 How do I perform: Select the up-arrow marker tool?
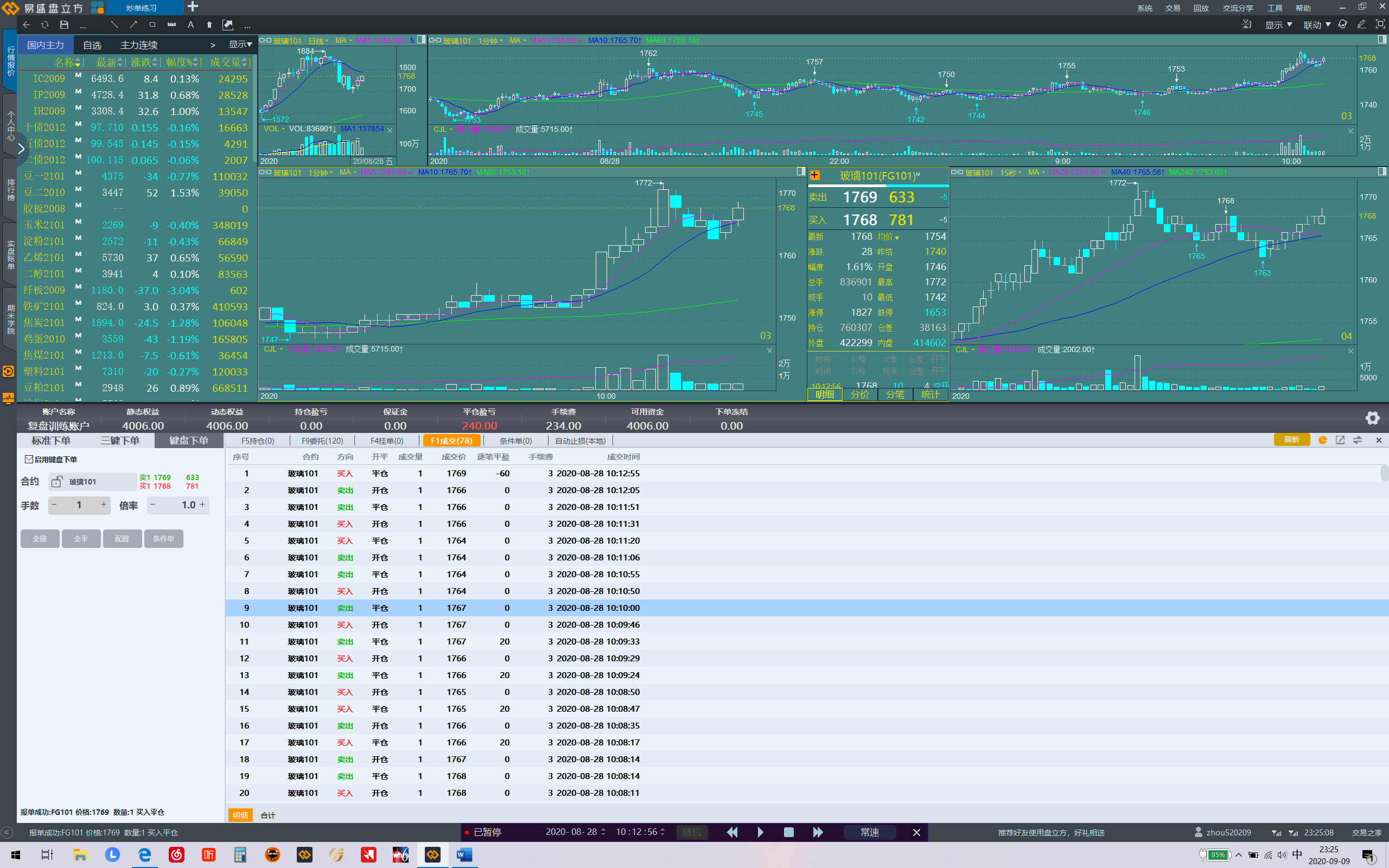(209, 25)
